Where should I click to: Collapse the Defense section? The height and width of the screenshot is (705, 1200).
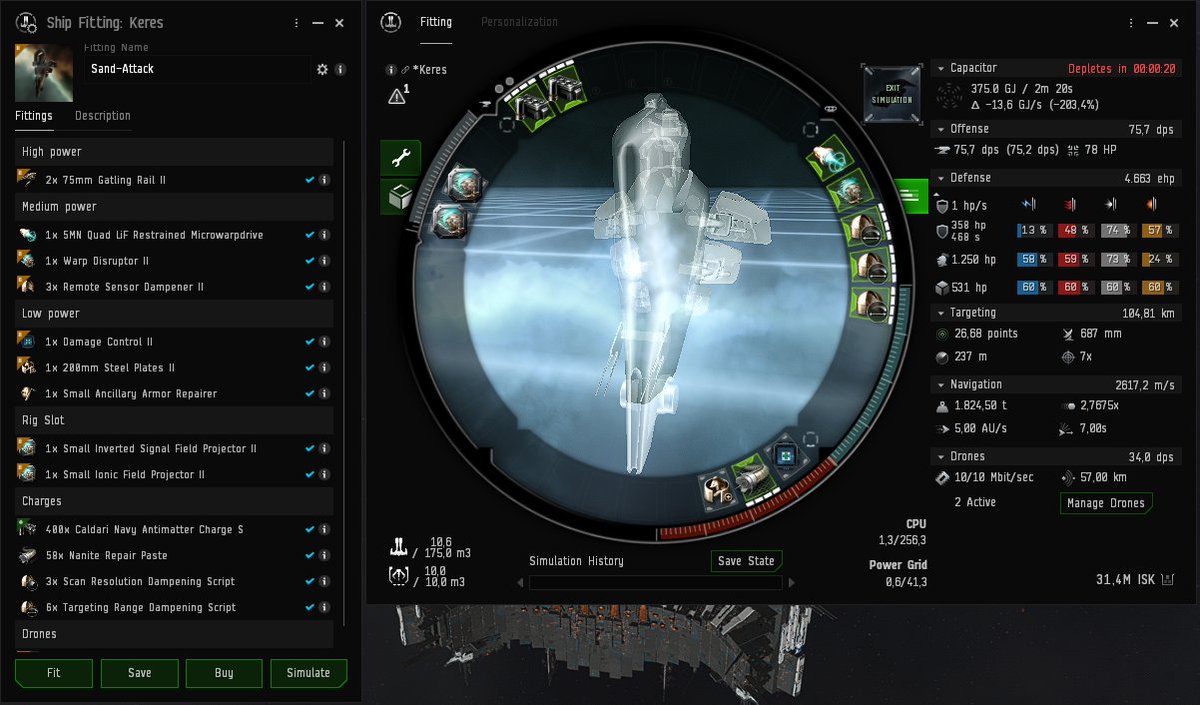tap(940, 178)
